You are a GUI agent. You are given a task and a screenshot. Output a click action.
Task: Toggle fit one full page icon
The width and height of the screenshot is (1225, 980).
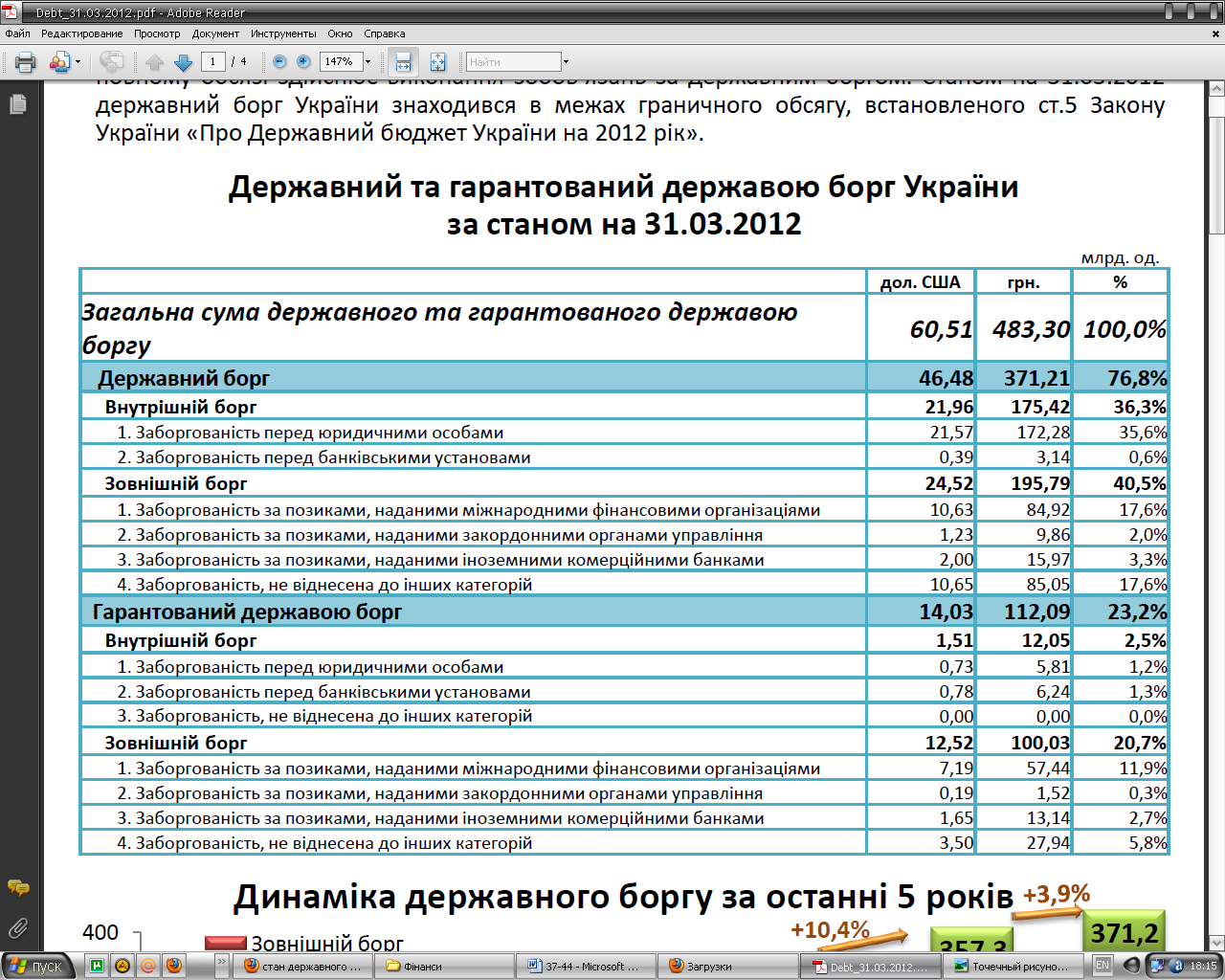point(437,62)
